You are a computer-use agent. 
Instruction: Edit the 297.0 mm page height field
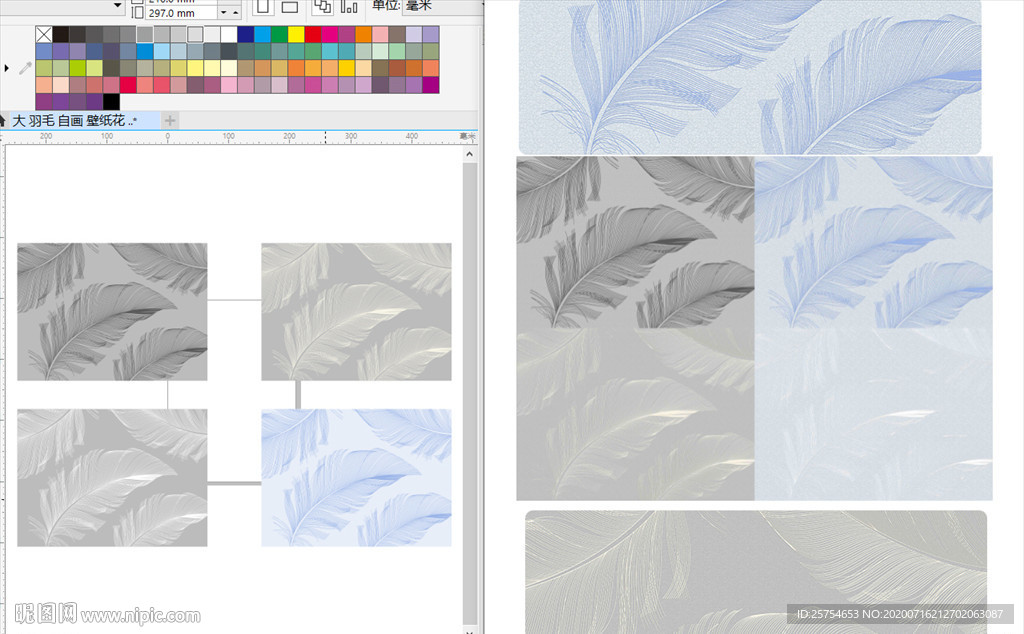[x=181, y=12]
